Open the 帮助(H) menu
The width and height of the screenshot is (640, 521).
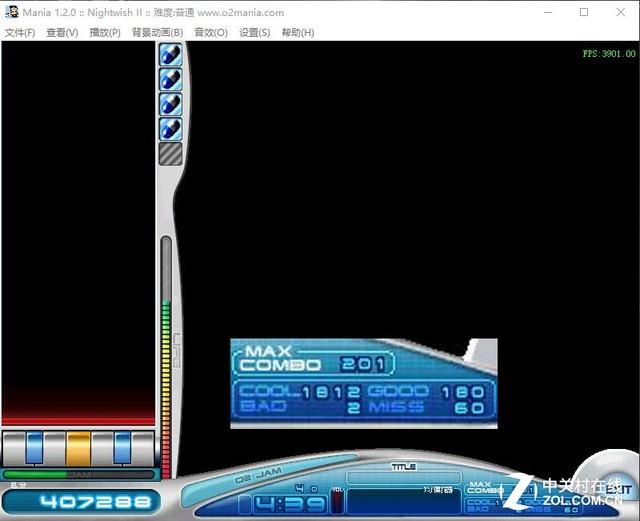[x=298, y=32]
